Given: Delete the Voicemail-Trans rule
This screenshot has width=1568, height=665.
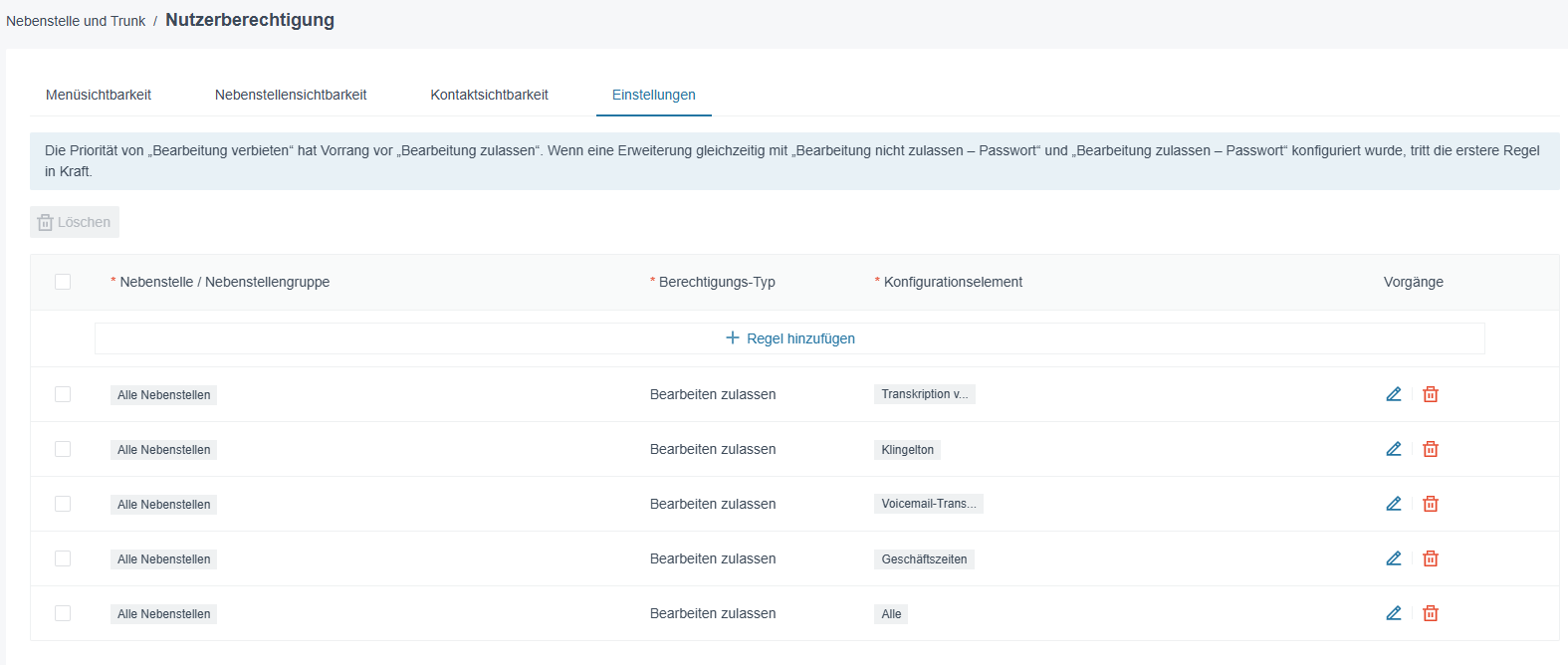Looking at the screenshot, I should pos(1431,504).
